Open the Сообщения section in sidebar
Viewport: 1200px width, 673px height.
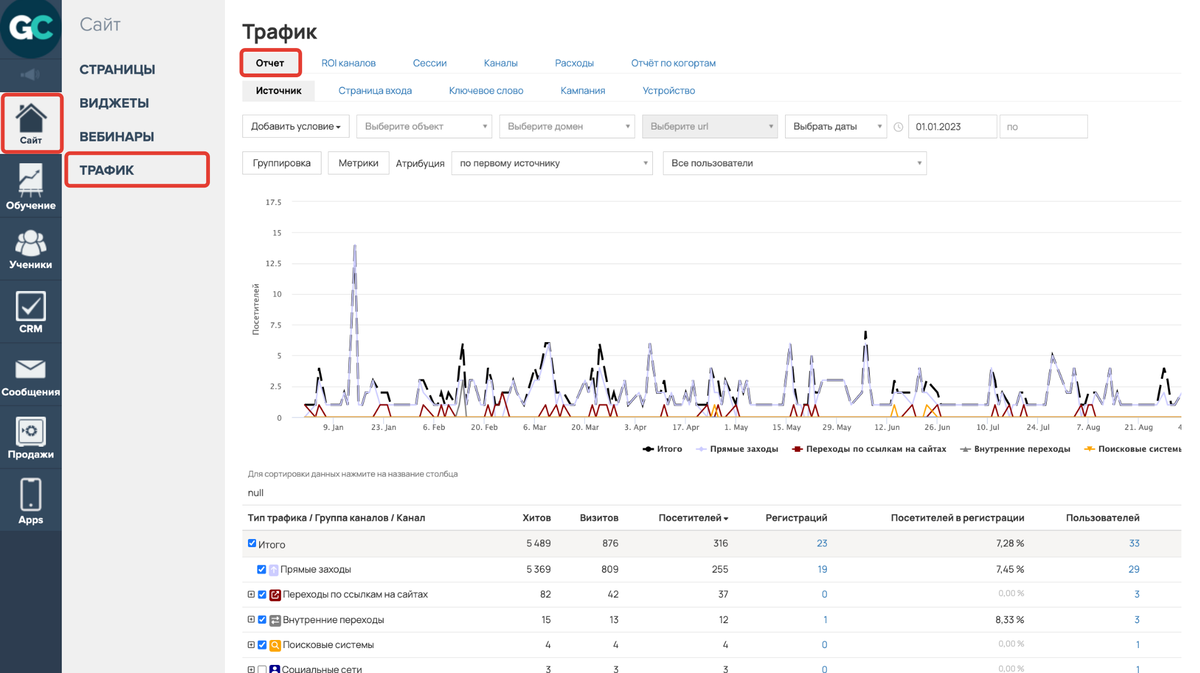coord(31,377)
